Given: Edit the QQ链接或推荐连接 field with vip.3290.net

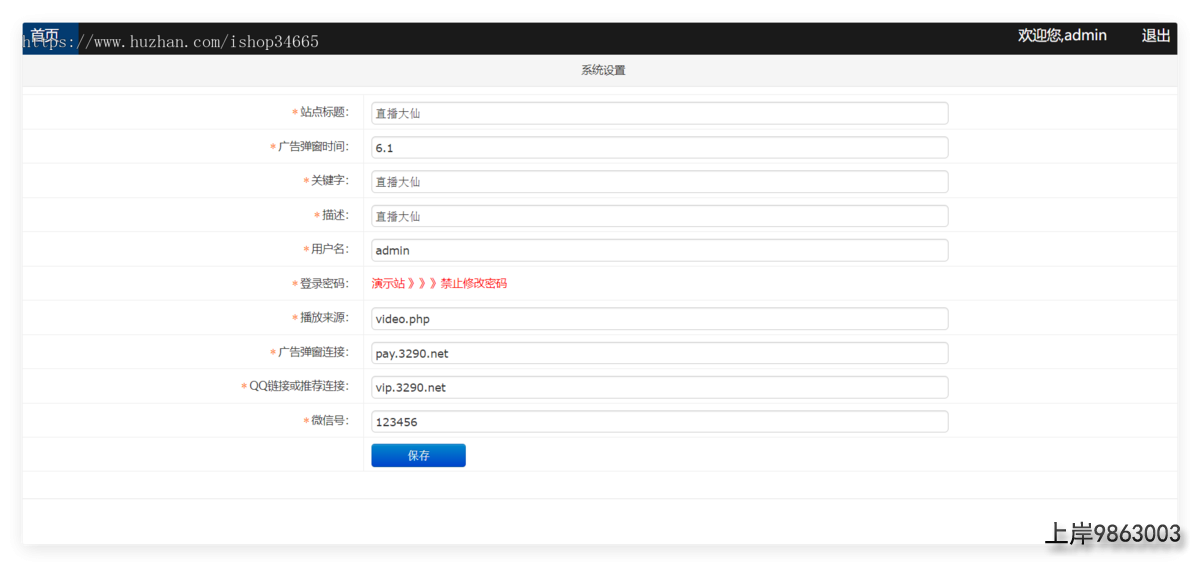Looking at the screenshot, I should click(x=659, y=387).
